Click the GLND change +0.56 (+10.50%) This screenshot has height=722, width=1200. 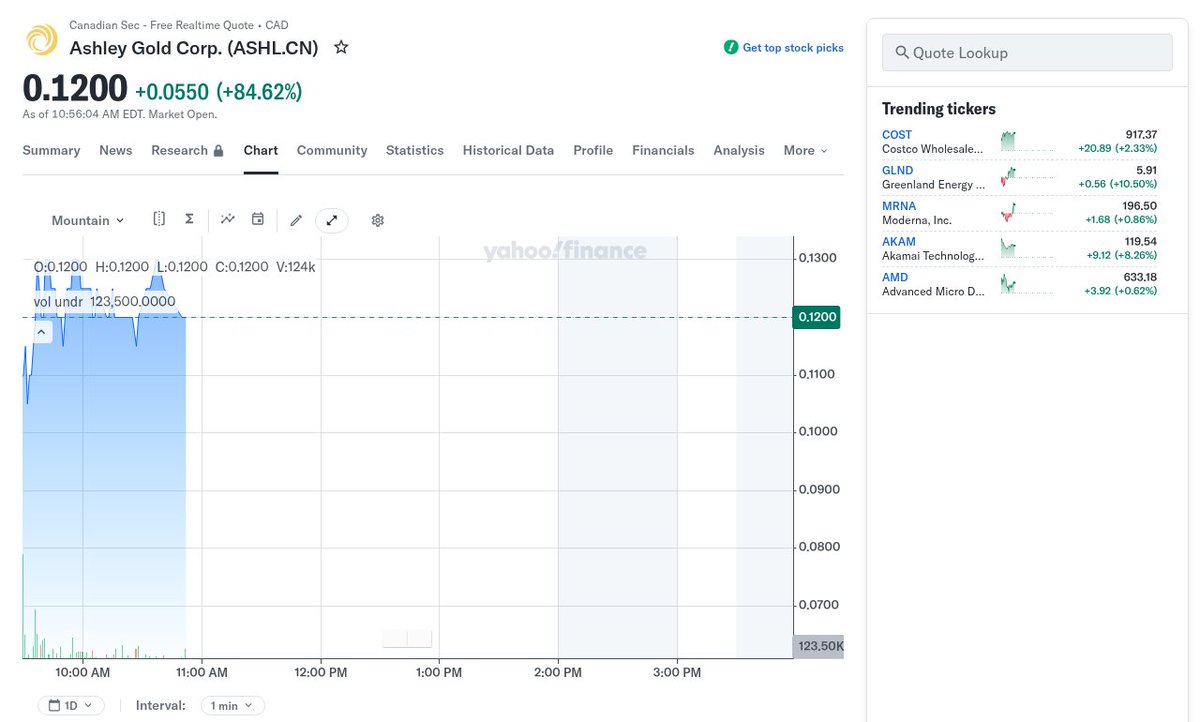[x=1117, y=184]
